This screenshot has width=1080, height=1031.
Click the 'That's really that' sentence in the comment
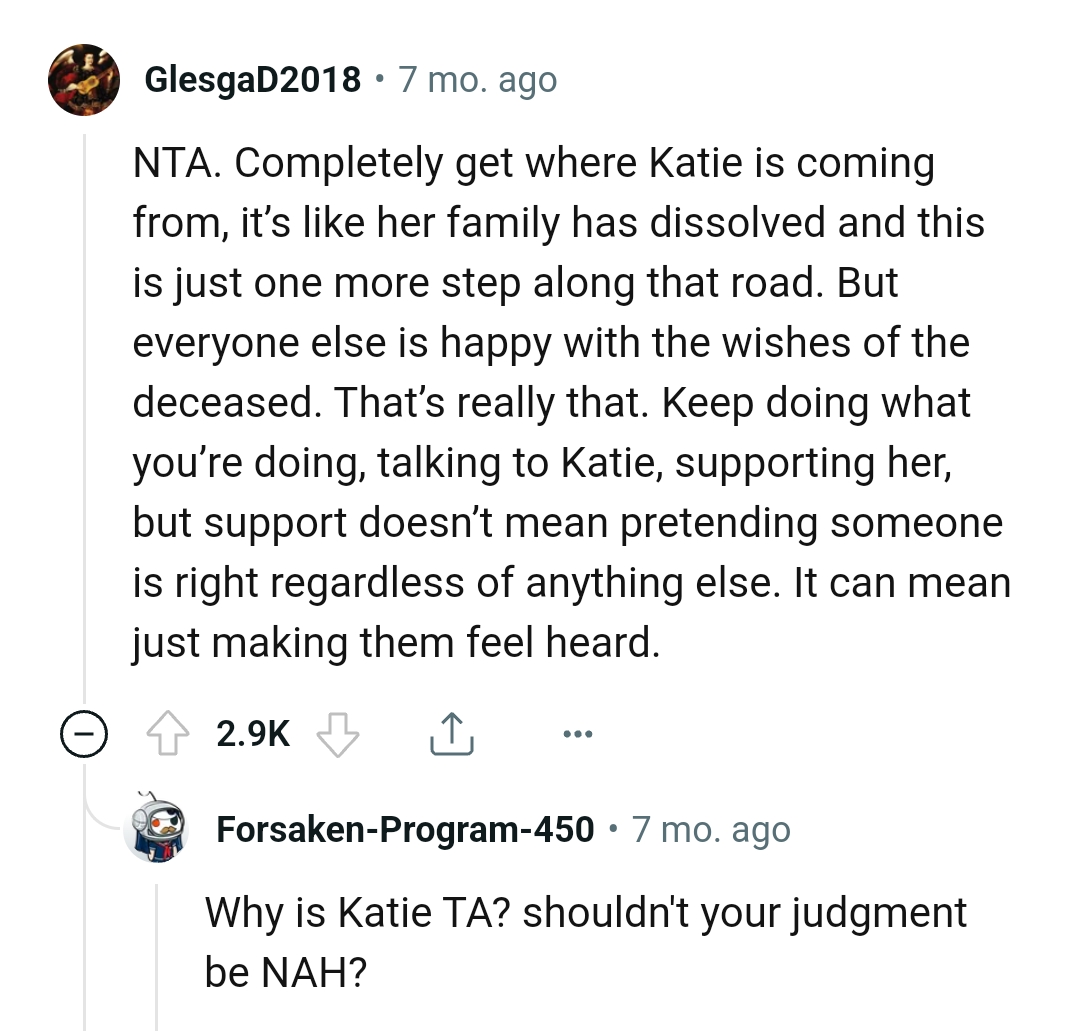(x=491, y=404)
